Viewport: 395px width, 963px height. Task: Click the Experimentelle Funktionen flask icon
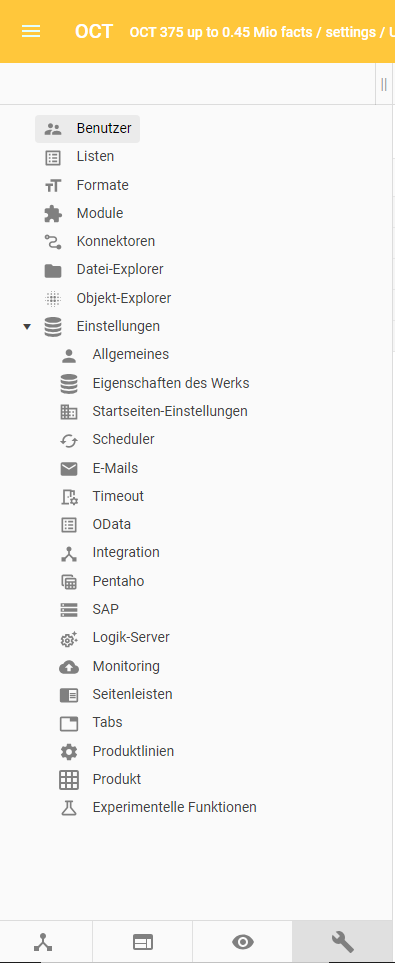coord(69,808)
